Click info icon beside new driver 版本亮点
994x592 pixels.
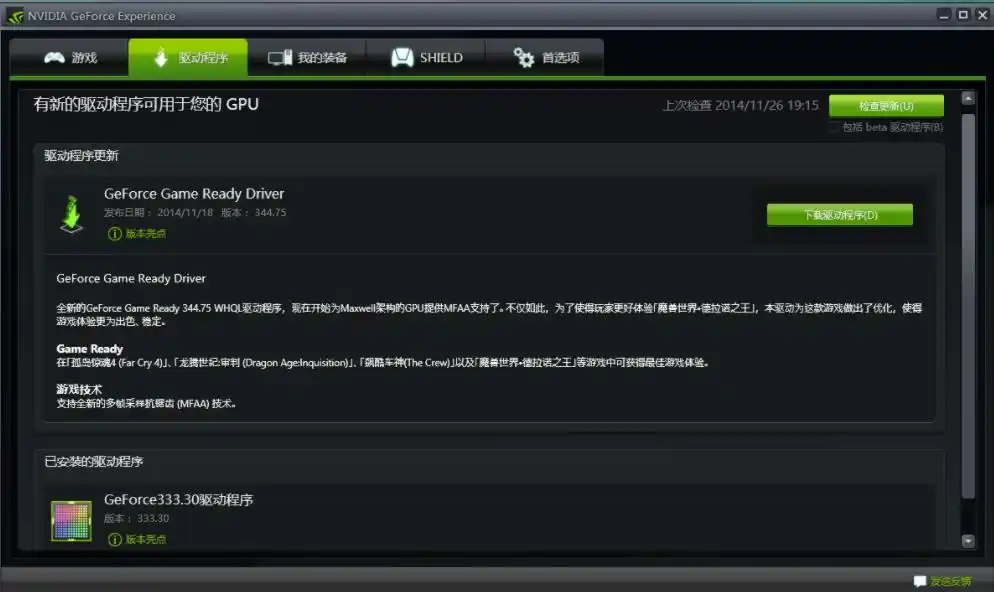115,234
